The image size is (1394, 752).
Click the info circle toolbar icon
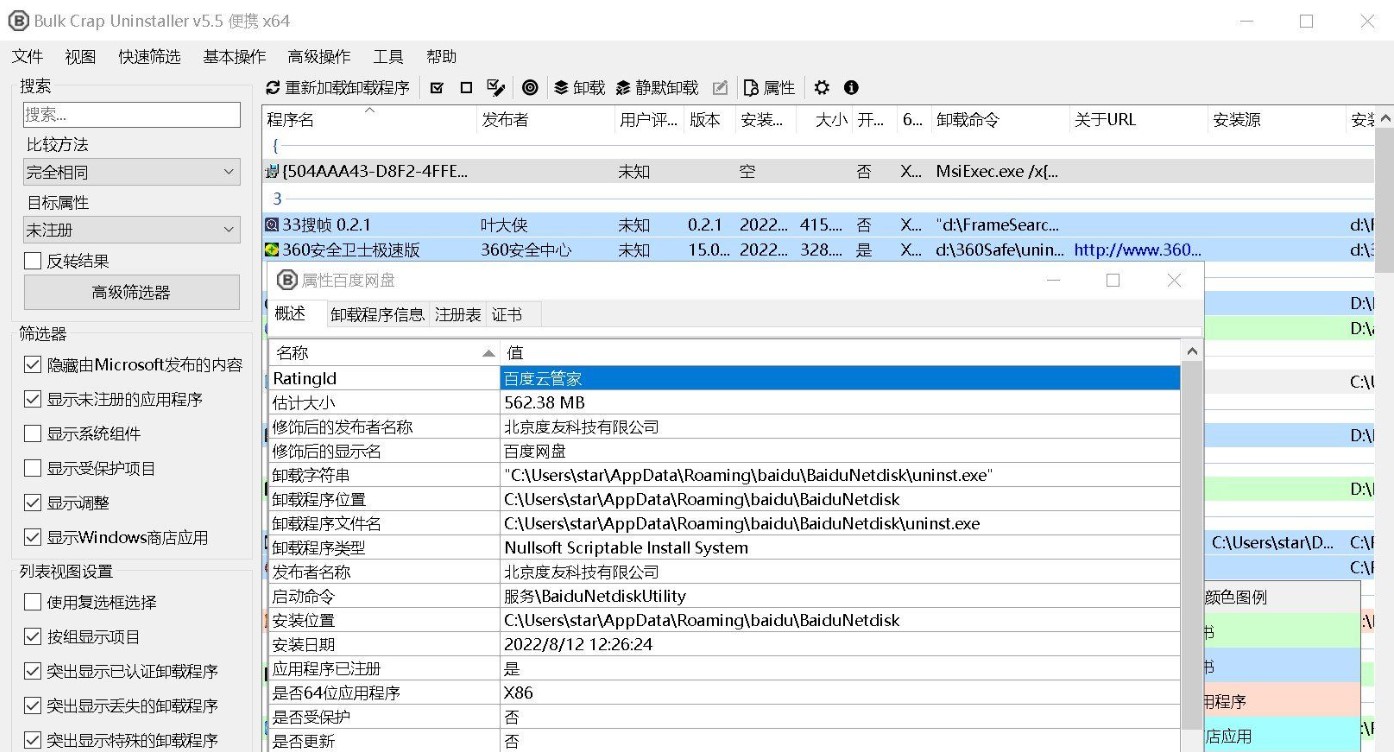coord(851,88)
